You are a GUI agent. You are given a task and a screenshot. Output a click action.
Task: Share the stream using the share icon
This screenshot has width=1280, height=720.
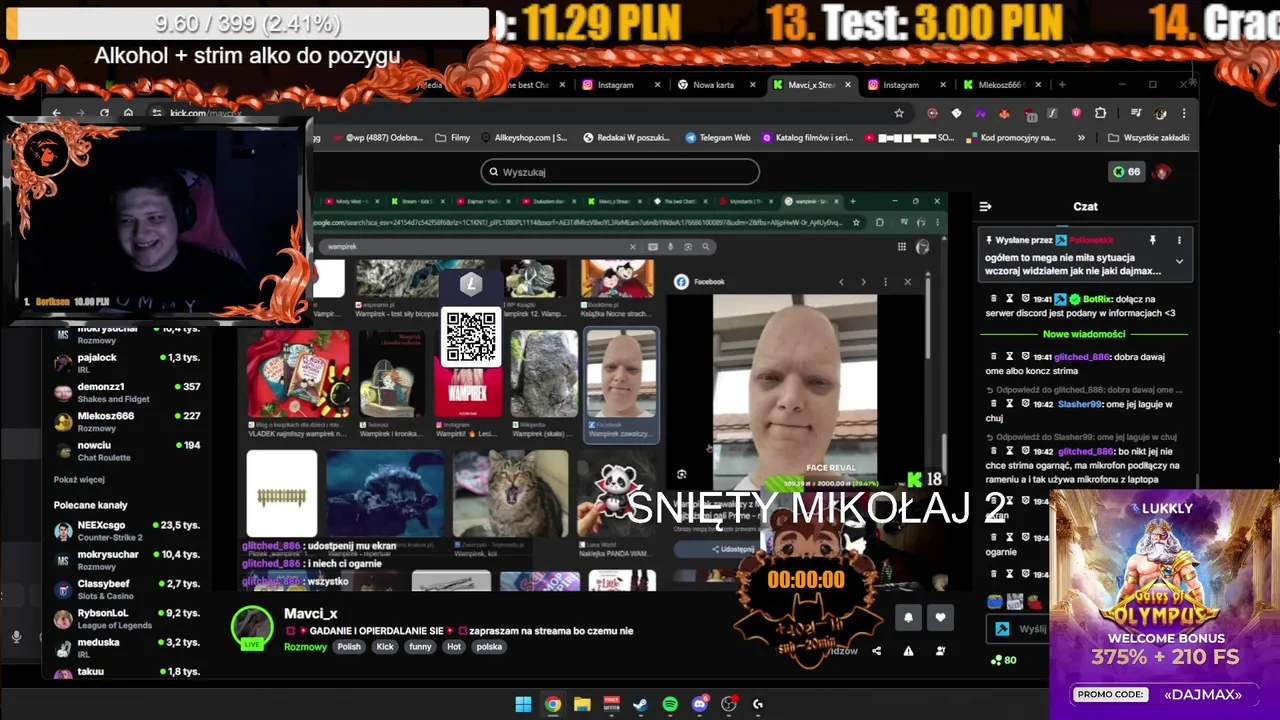tap(877, 651)
